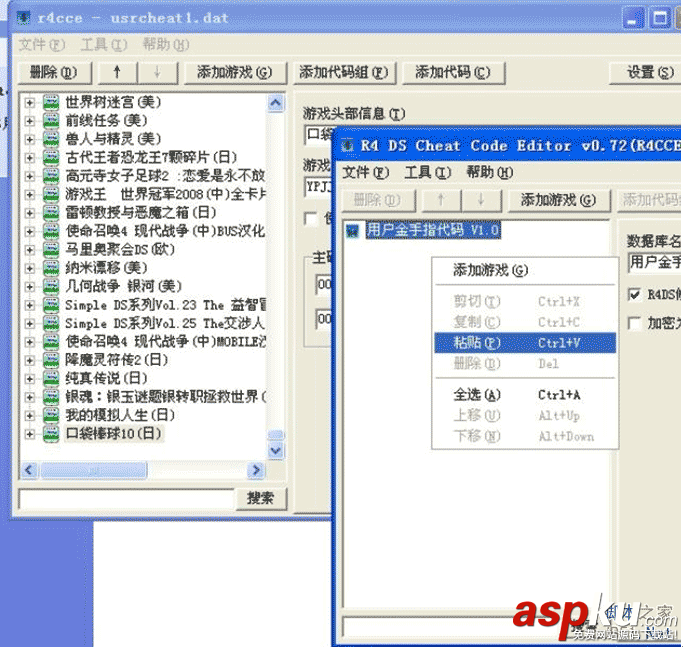Image resolution: width=683 pixels, height=647 pixels.
Task: Click game icon beside Simple DS系列Vol.23
Action: point(51,305)
